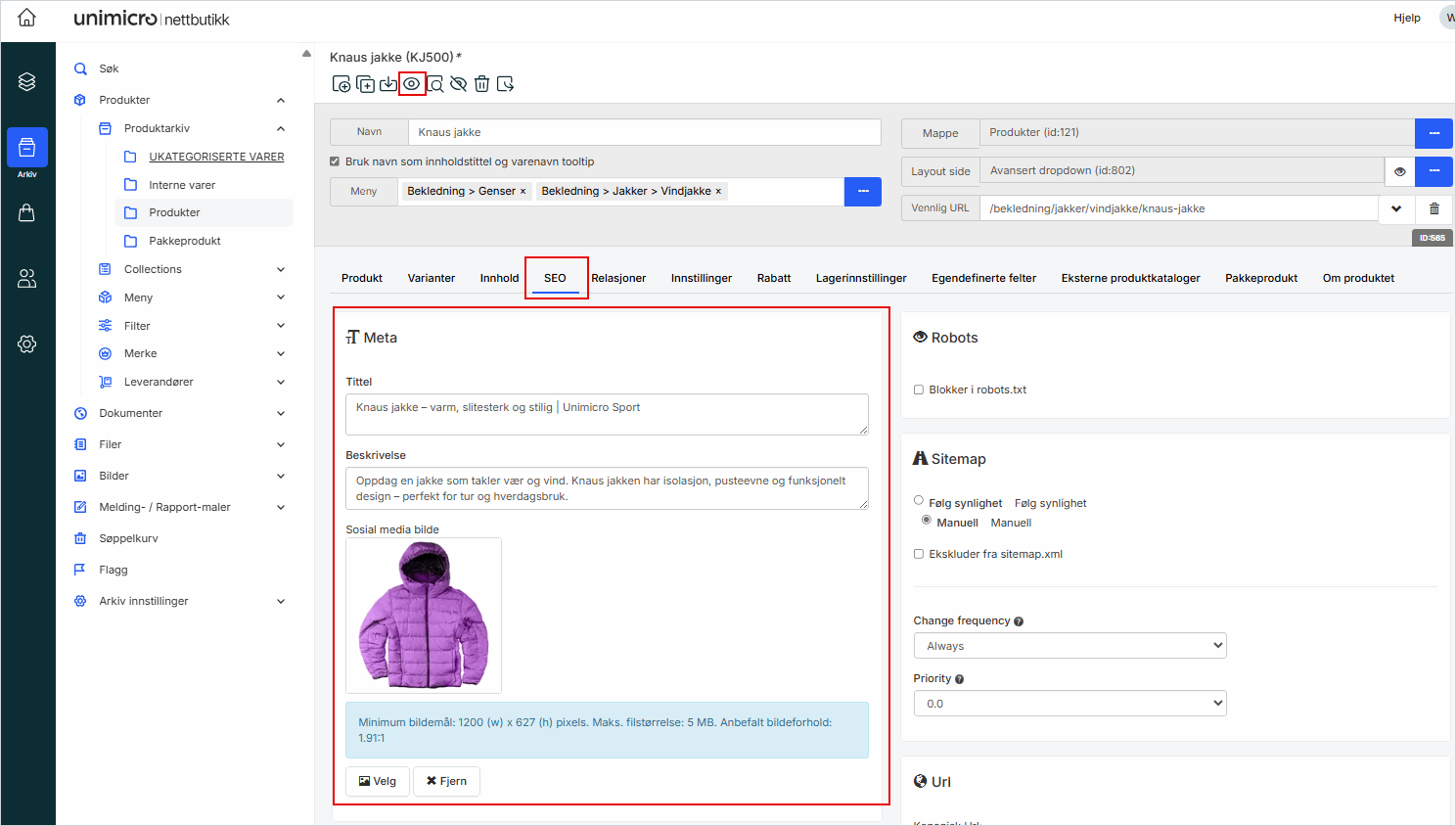Click the magnifier preview icon in the toolbar
The width and height of the screenshot is (1456, 826).
tap(435, 83)
